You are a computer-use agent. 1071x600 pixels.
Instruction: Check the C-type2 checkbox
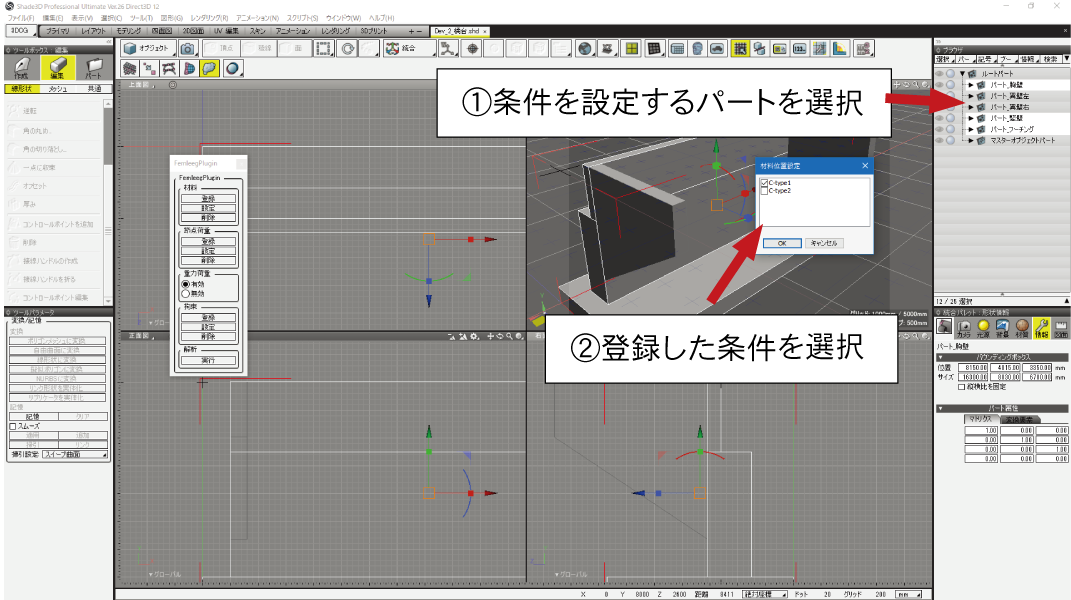[x=765, y=191]
